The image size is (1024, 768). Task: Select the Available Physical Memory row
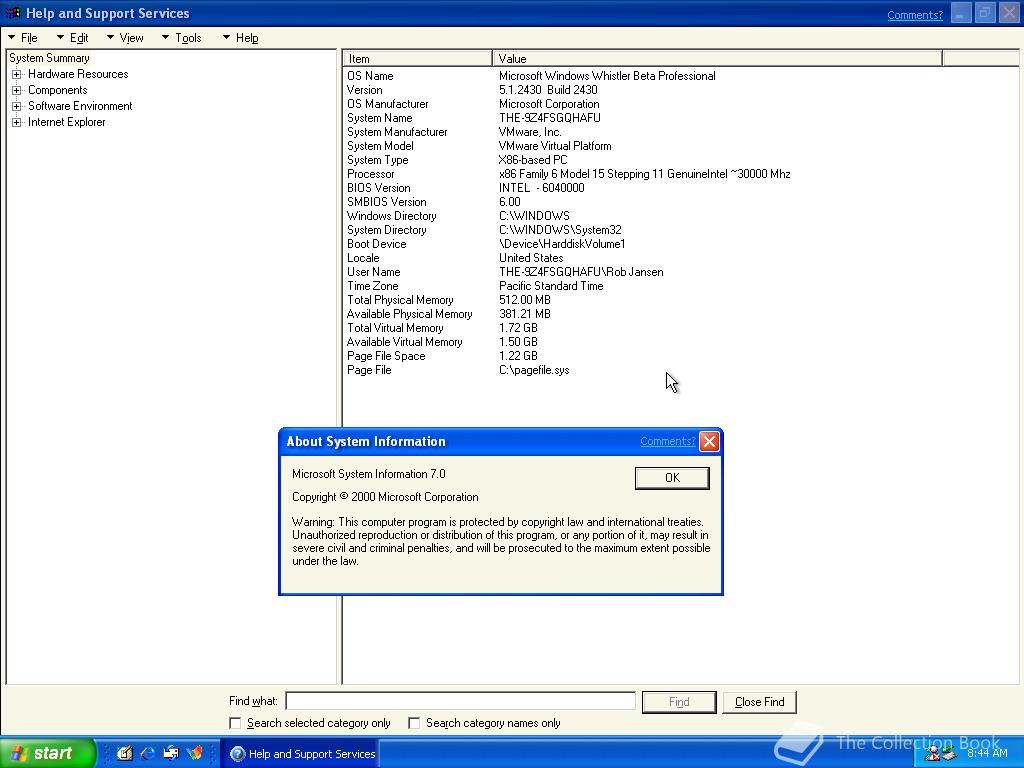pyautogui.click(x=449, y=314)
